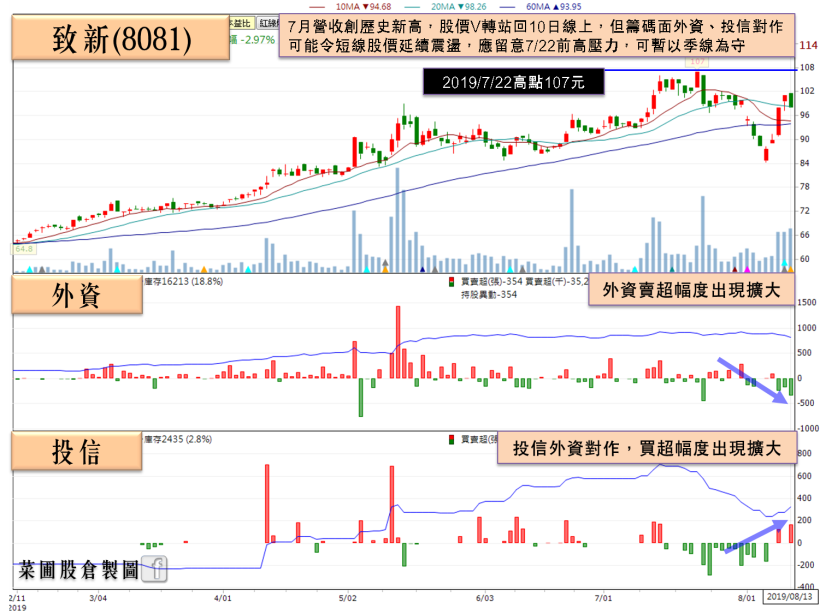Viewport: 820px width, 614px height.
Task: Click the red-green legend icon in 投信 panel
Action: click(451, 440)
